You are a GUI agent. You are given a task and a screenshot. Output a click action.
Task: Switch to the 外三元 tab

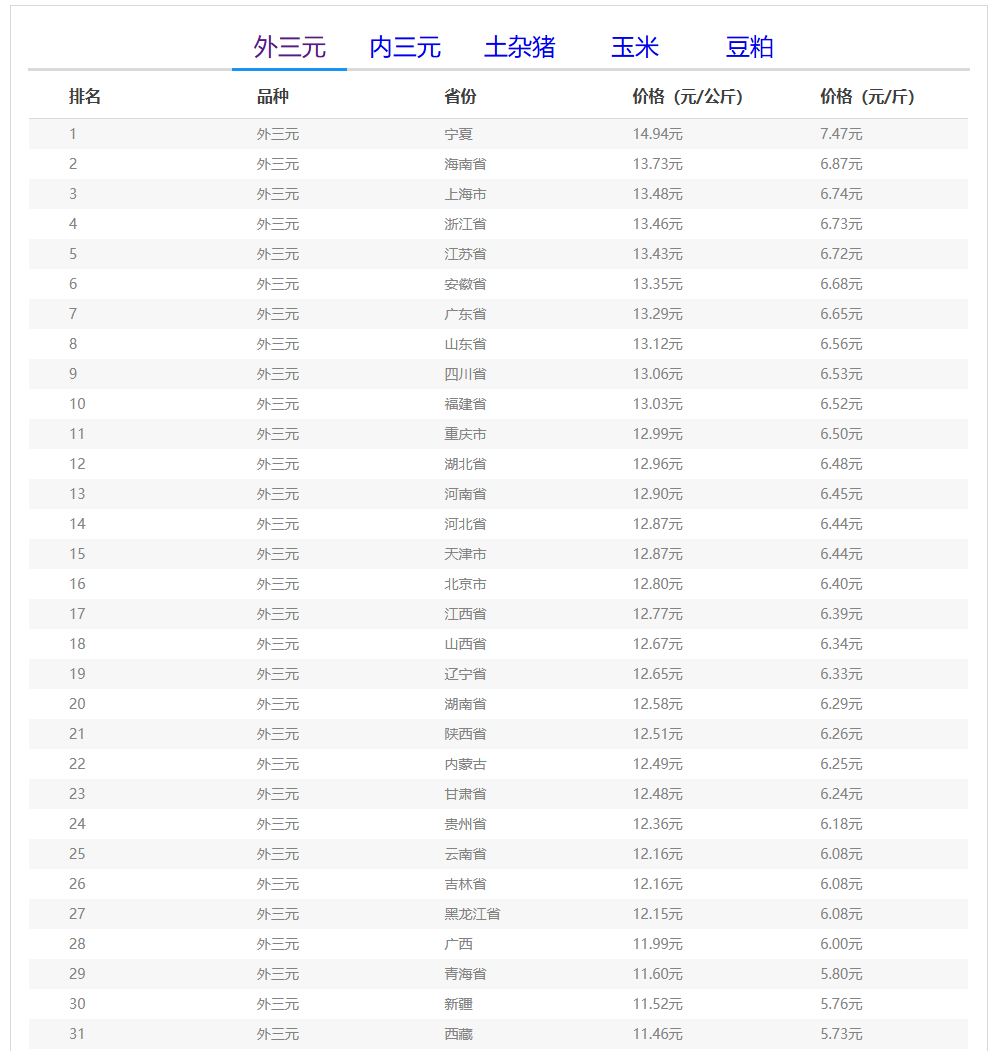click(289, 47)
